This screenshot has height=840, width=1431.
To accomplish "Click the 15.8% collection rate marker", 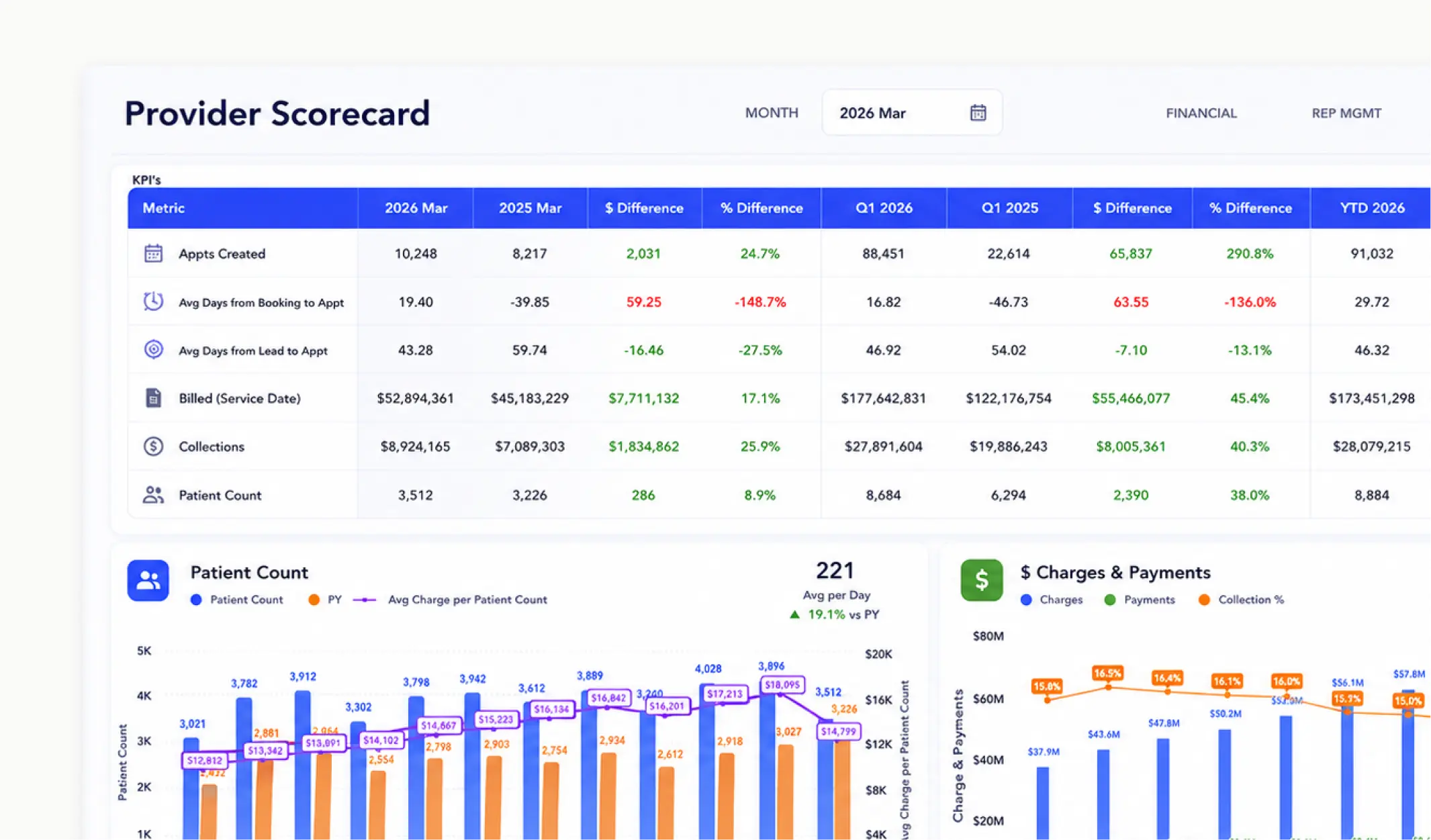I will (x=1047, y=686).
